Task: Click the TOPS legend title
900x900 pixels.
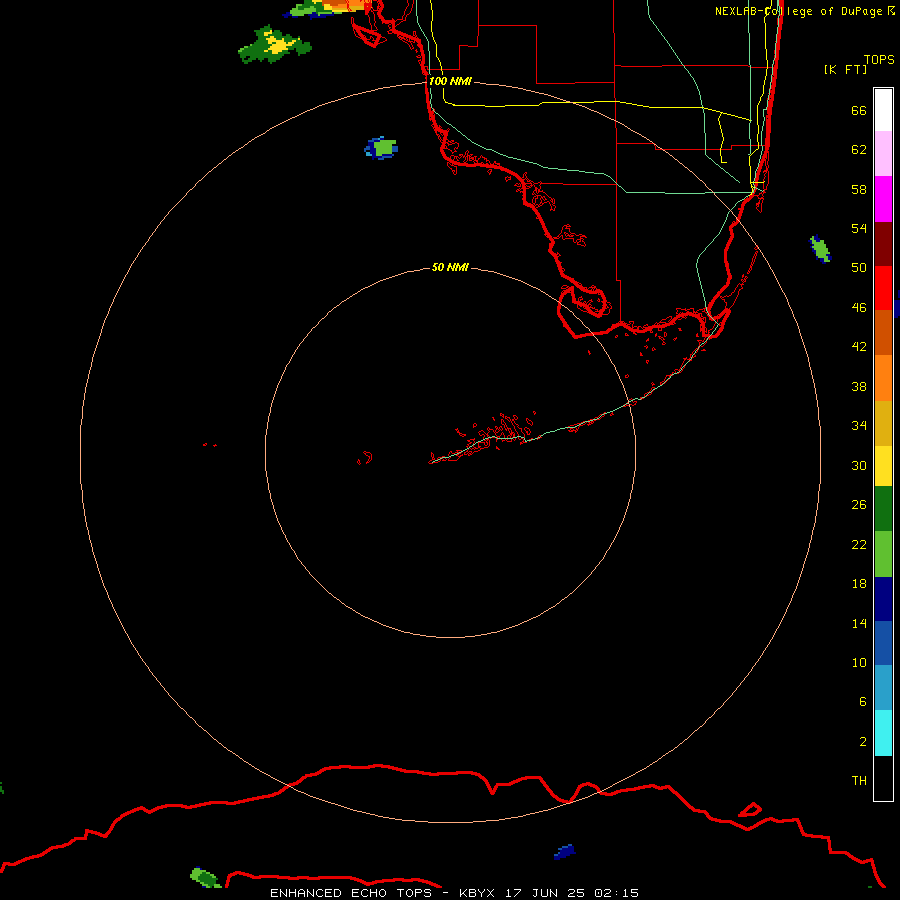Action: tap(879, 59)
